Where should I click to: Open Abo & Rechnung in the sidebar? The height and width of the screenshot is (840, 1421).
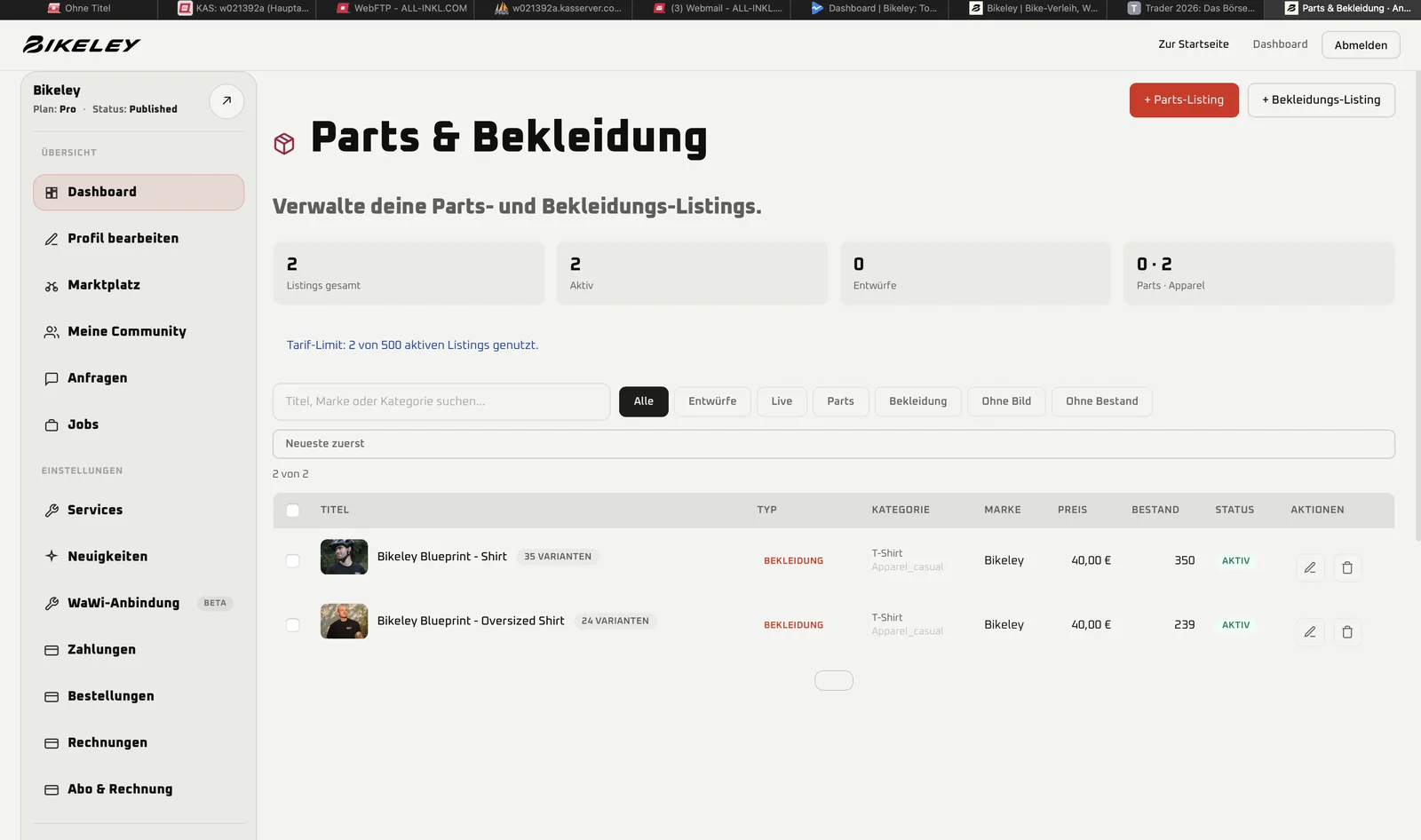click(139, 789)
